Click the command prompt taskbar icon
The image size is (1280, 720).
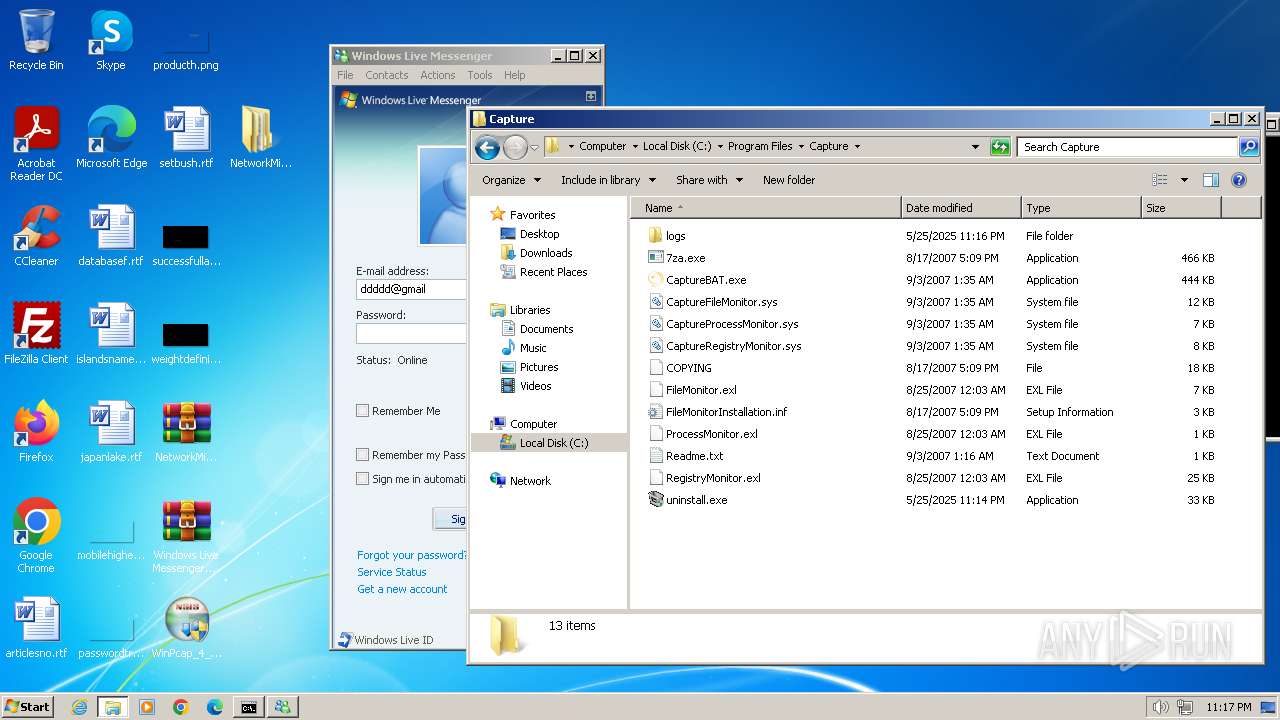point(248,707)
